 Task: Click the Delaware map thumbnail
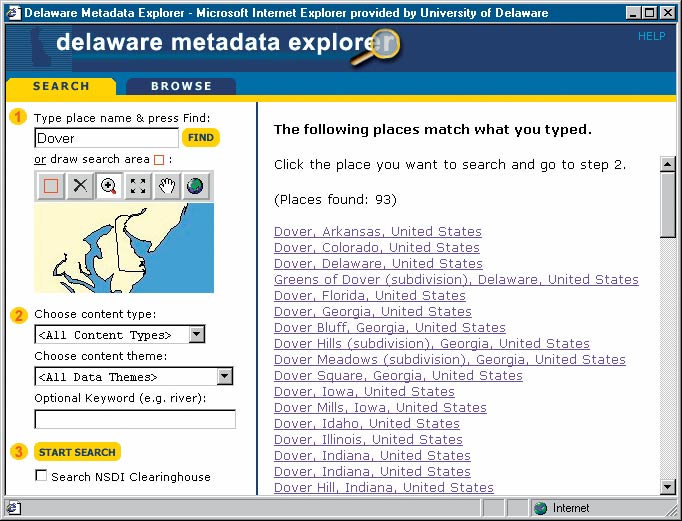click(124, 248)
